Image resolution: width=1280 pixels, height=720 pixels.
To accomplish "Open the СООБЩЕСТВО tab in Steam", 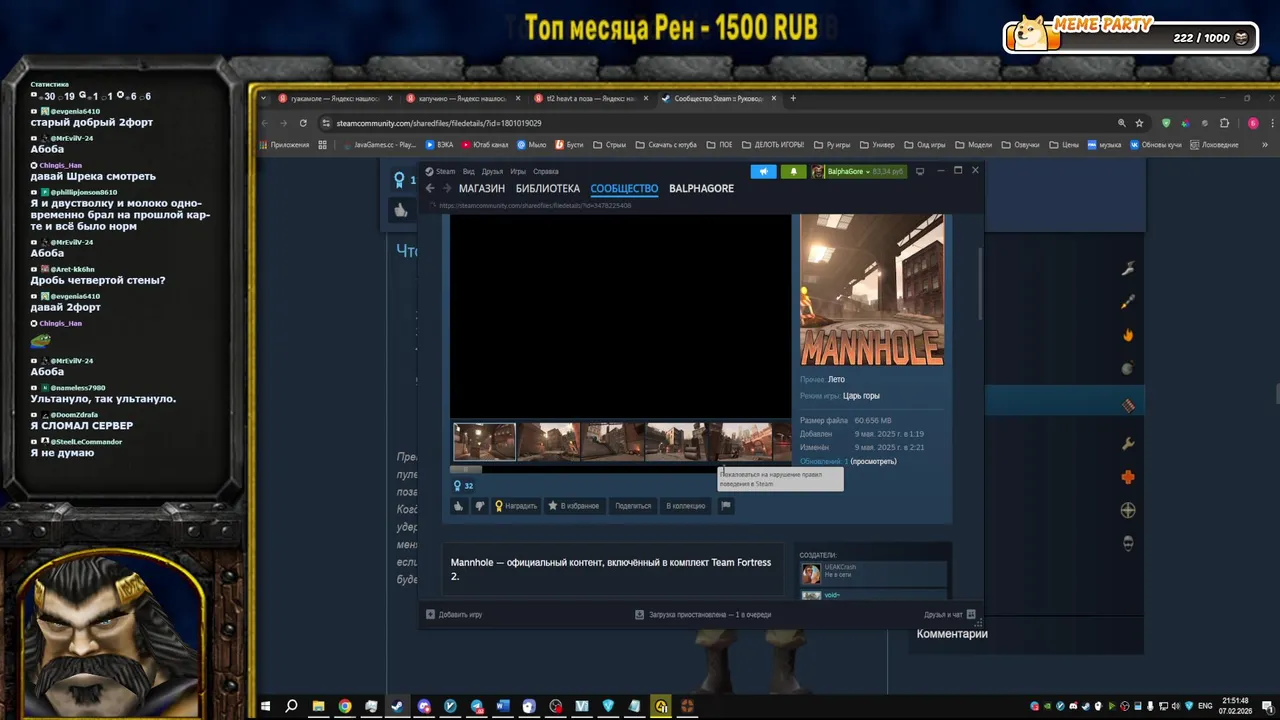I will pyautogui.click(x=624, y=189).
